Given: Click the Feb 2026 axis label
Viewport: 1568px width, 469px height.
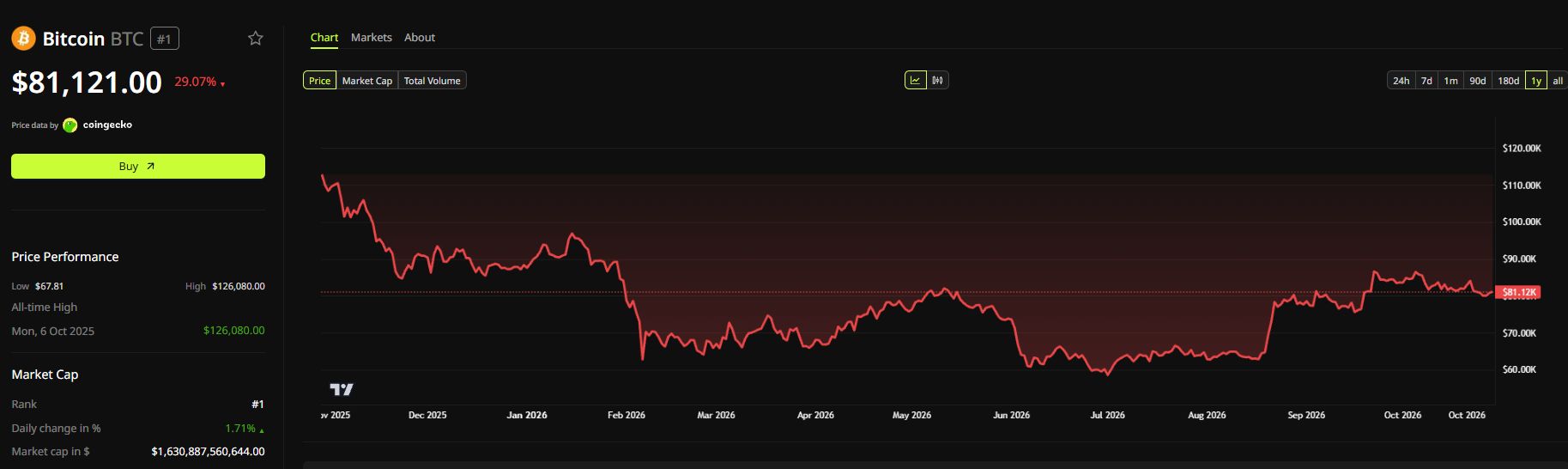Looking at the screenshot, I should (x=627, y=415).
